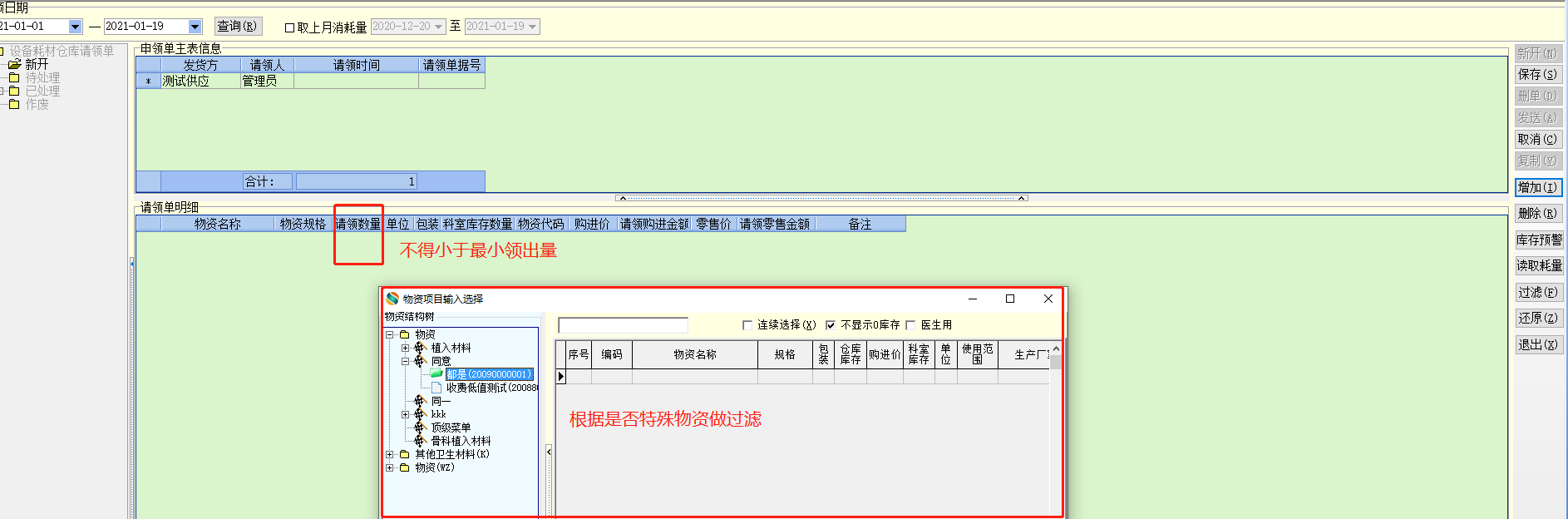Click the 库存预警 stock warning button
The width and height of the screenshot is (1568, 519).
coord(1539,240)
